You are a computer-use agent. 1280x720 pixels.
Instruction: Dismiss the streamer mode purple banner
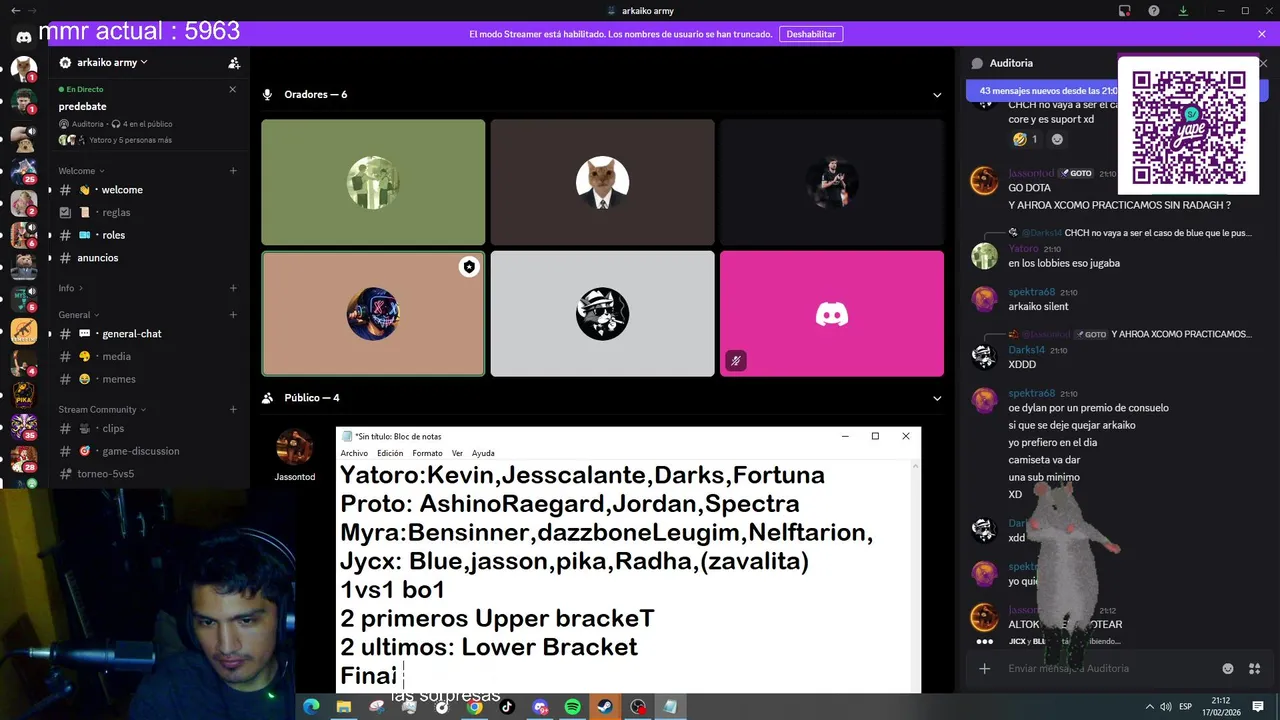tap(1262, 34)
